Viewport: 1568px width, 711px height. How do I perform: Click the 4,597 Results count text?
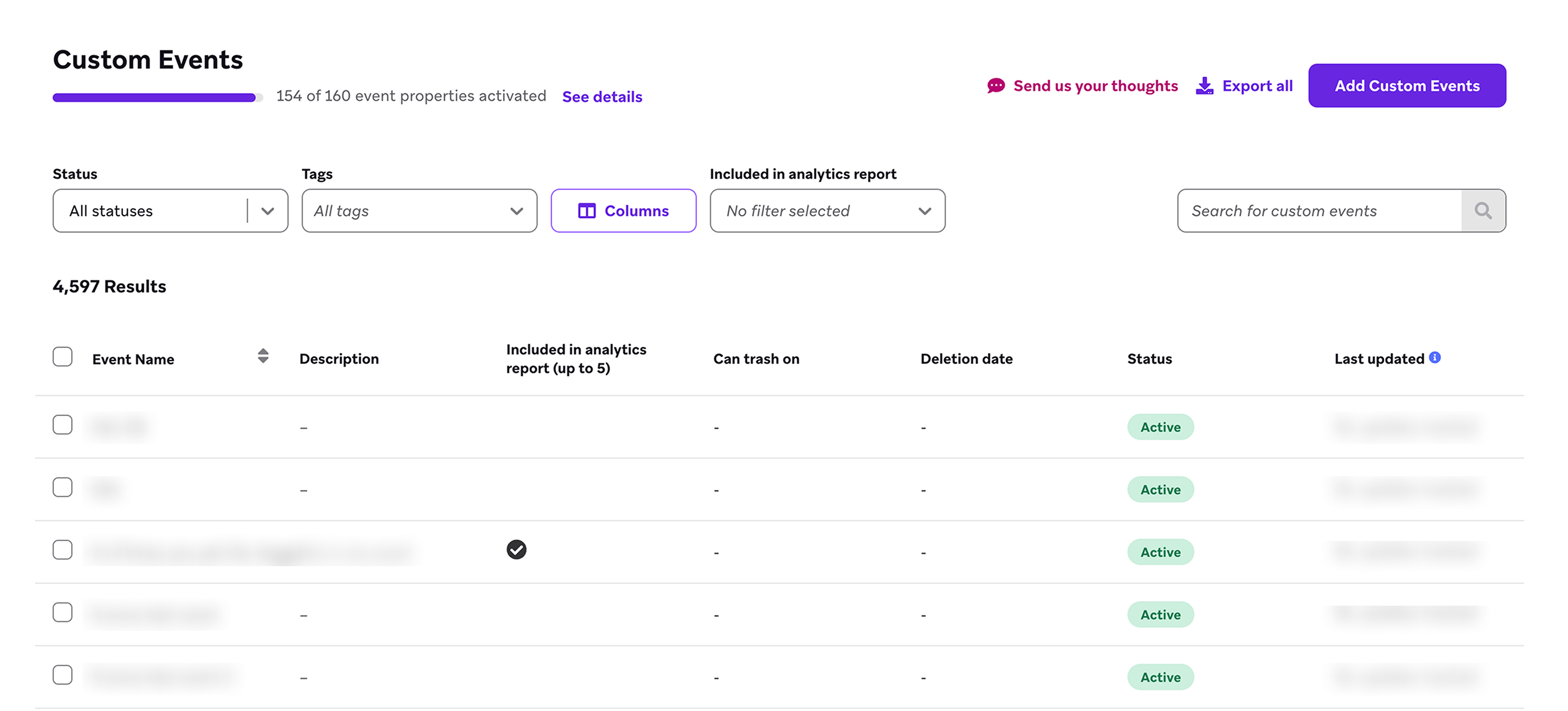[x=110, y=286]
